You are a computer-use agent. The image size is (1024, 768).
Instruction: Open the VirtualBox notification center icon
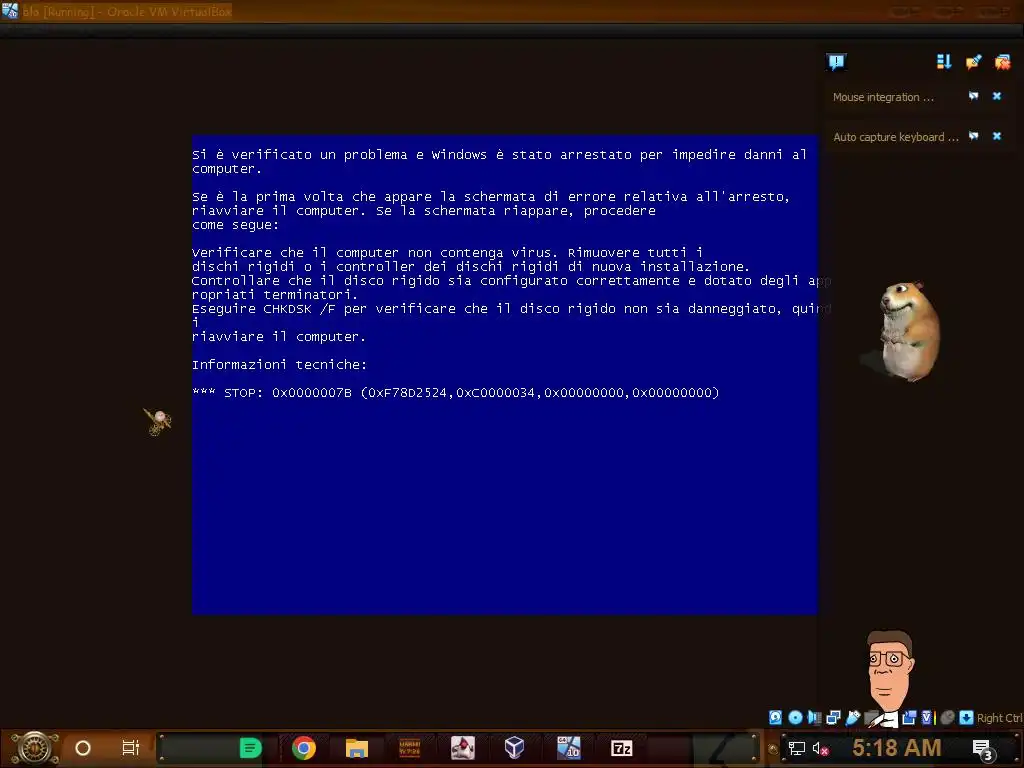coord(836,62)
